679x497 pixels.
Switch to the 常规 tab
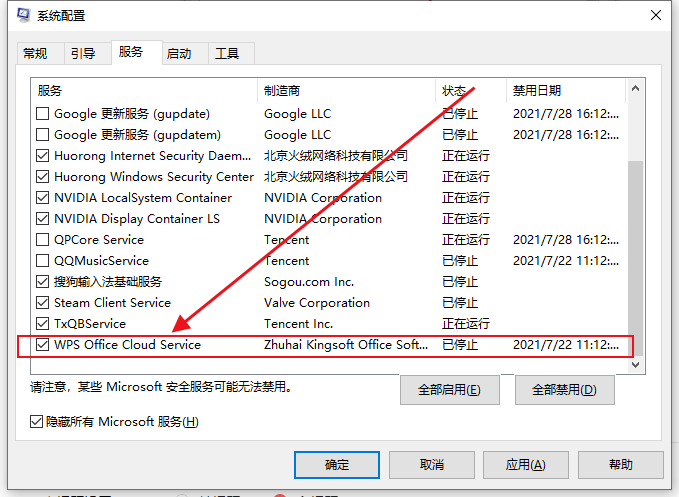click(x=41, y=53)
